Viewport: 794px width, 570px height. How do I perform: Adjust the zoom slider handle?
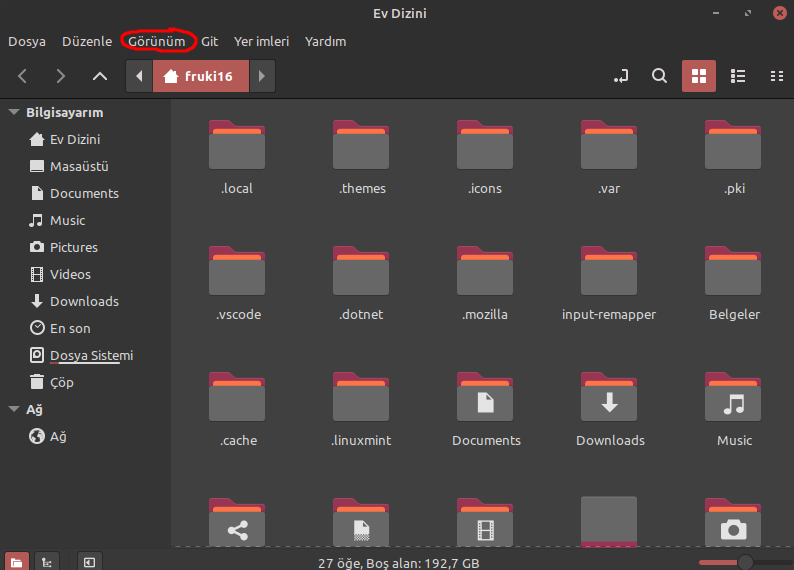point(745,562)
